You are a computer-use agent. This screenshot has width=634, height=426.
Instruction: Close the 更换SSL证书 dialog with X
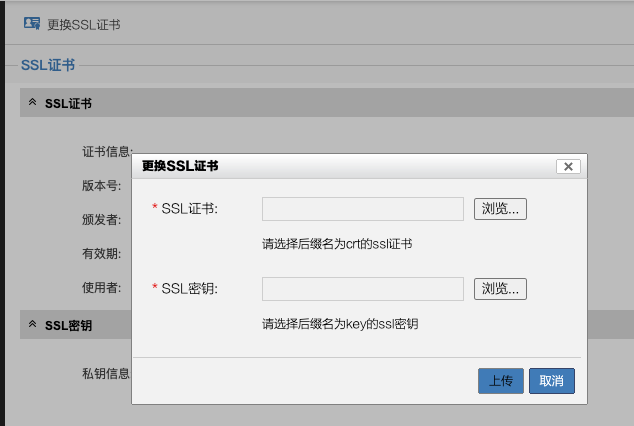[568, 167]
